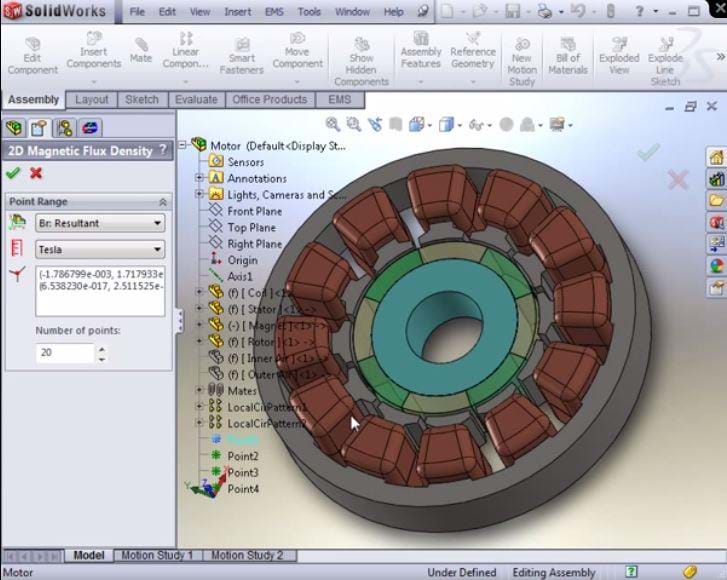
Task: Select the Mate tool icon
Action: (142, 51)
